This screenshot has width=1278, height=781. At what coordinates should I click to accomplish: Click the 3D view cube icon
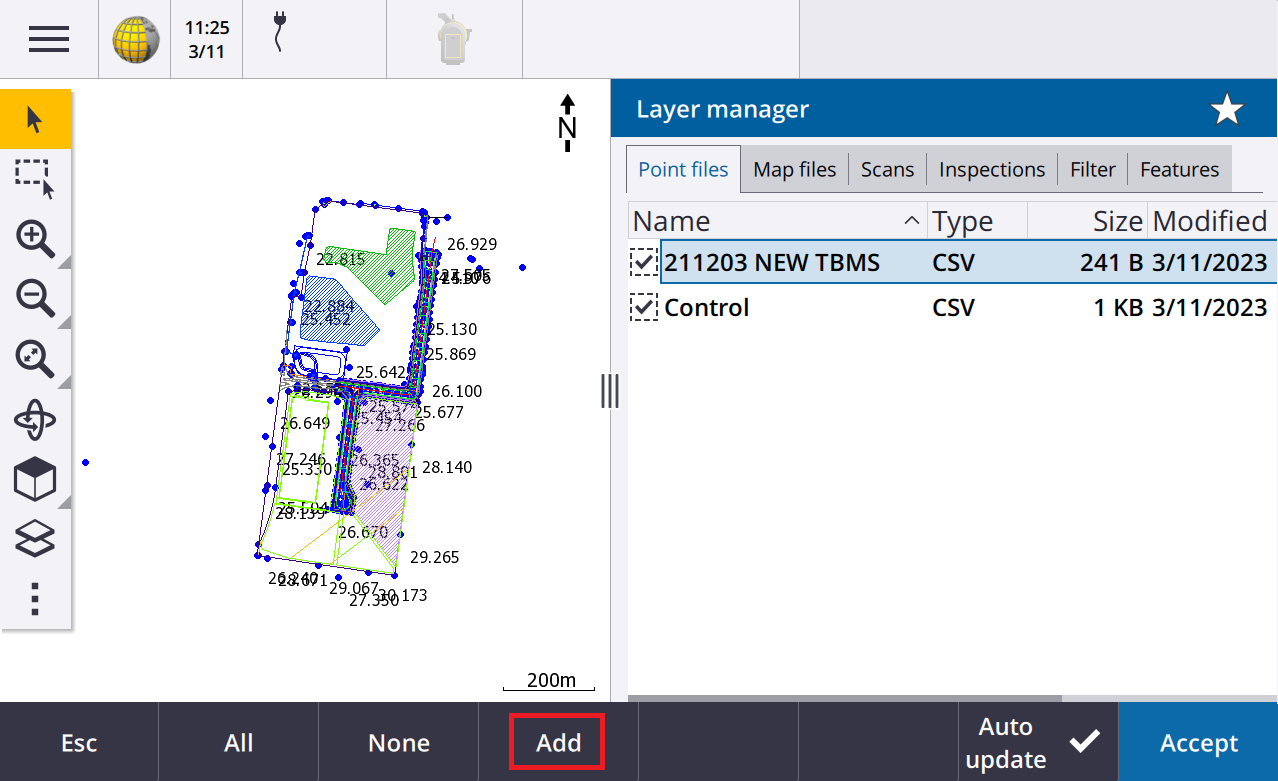(35, 478)
